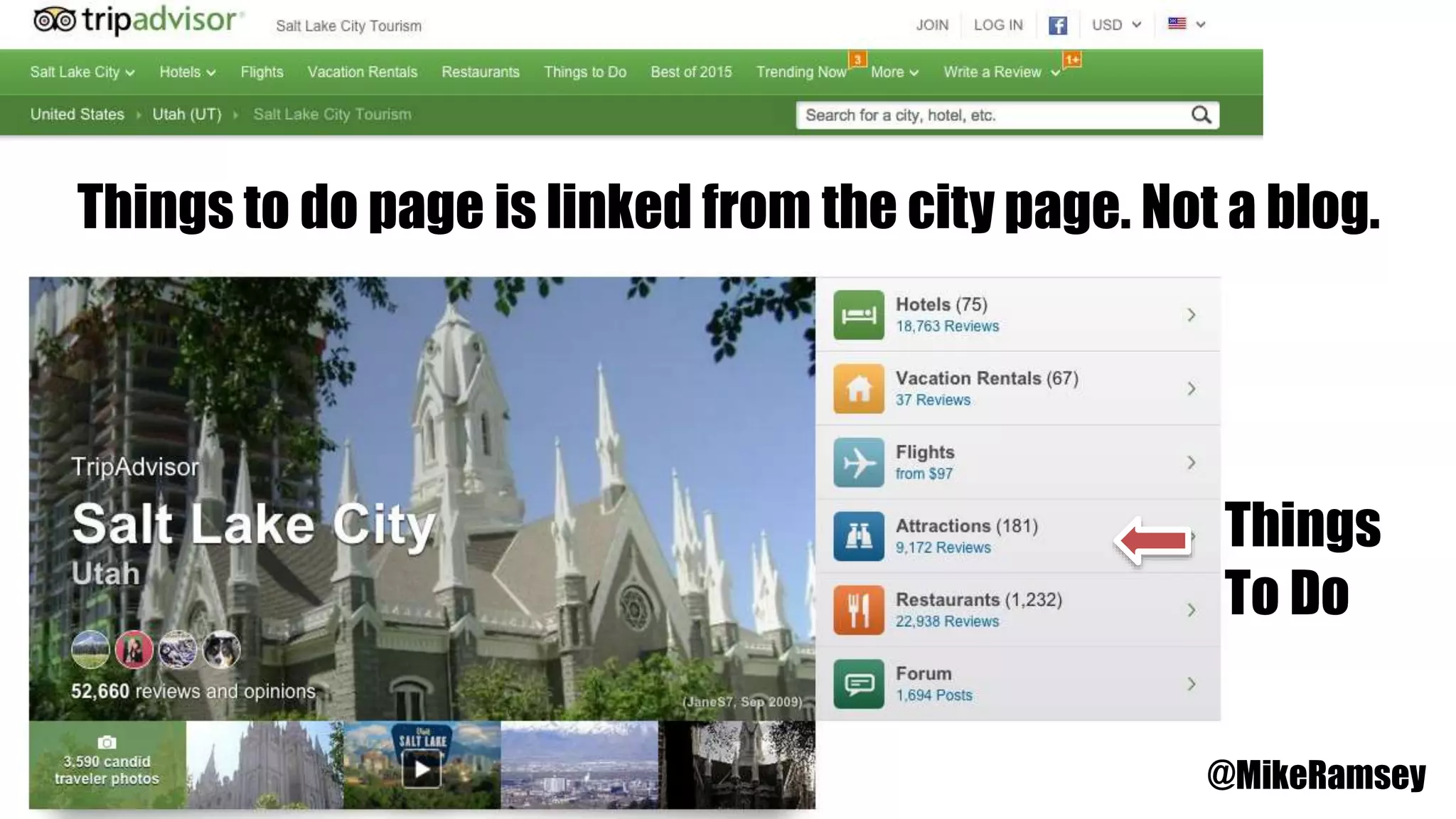
Task: Open the Vacation Rentals (67) row chevron
Action: 1192,389
